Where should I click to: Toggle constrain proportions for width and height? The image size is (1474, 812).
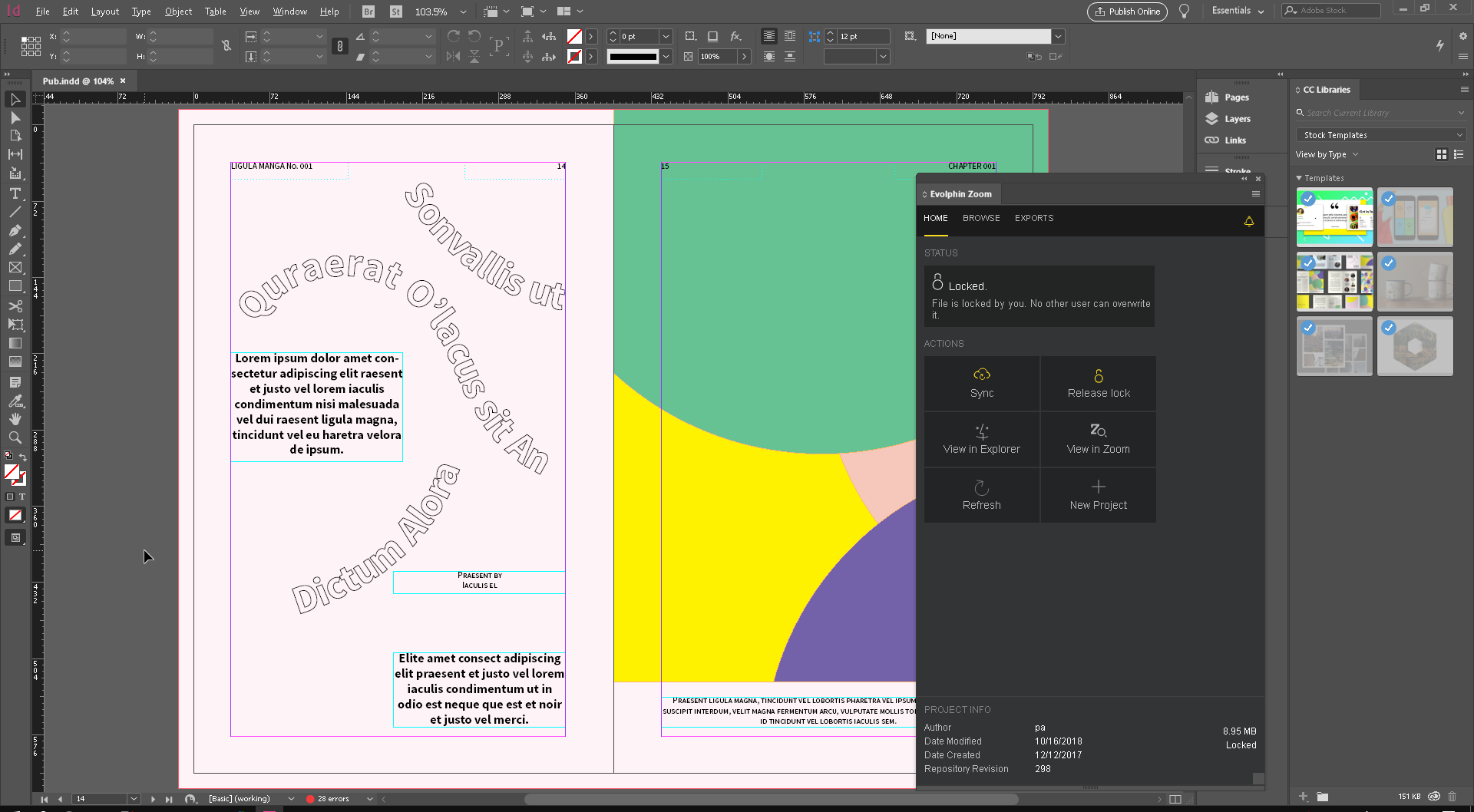click(226, 46)
